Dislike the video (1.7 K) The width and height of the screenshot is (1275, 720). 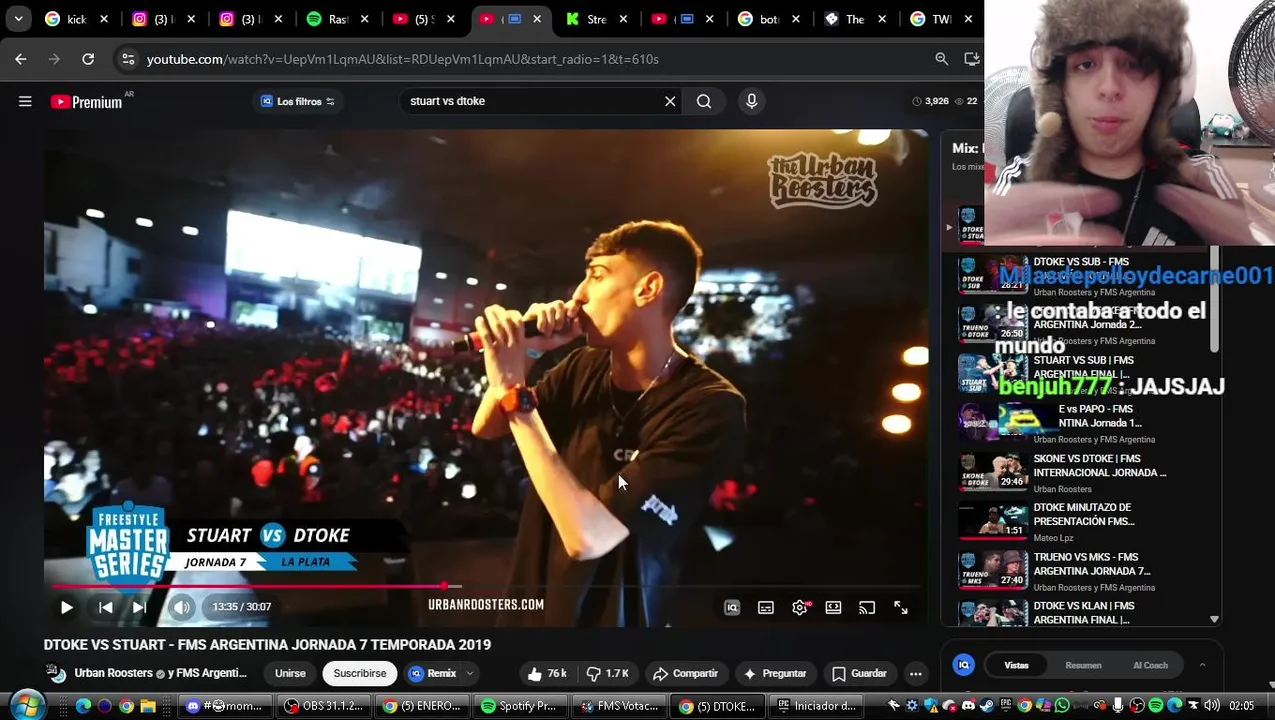(607, 674)
